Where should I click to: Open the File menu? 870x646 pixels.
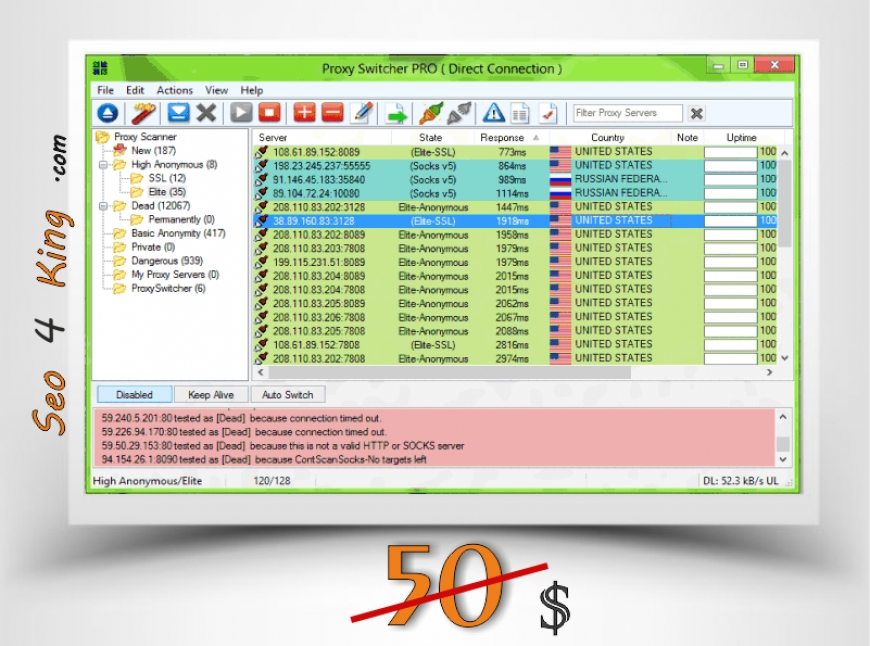105,90
